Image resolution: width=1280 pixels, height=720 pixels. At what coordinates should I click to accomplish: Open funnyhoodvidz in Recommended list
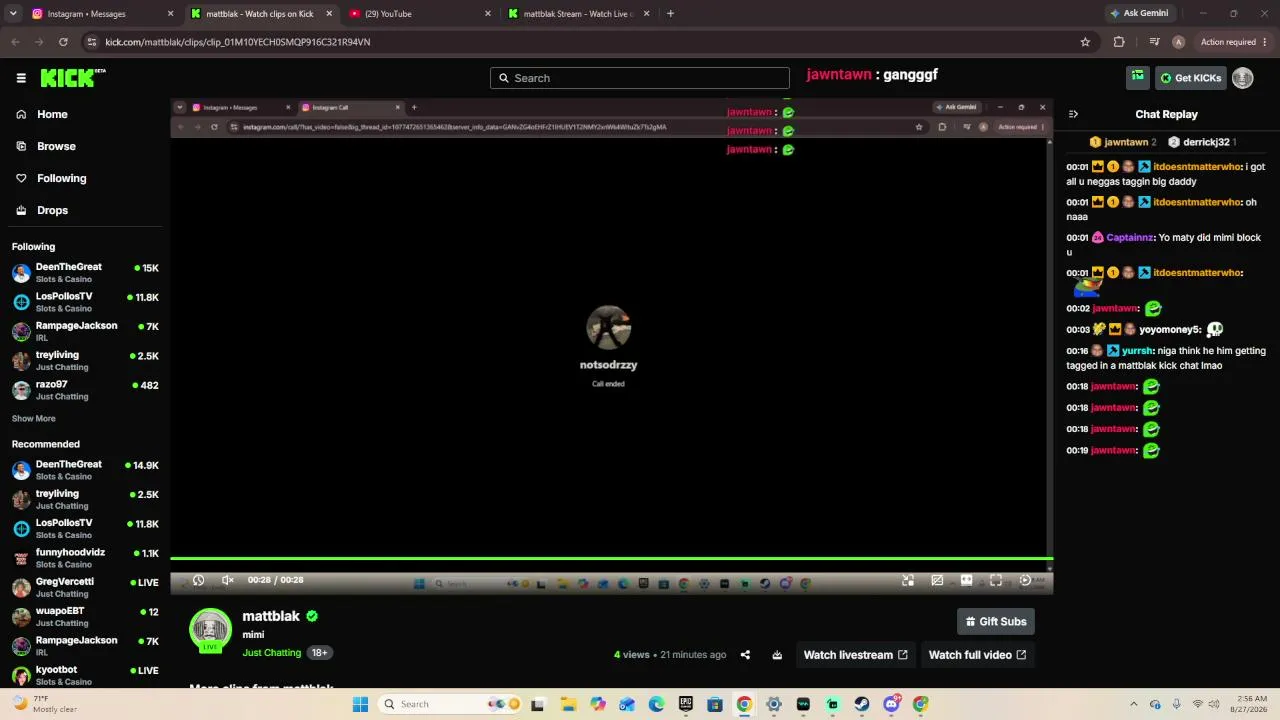pyautogui.click(x=85, y=558)
